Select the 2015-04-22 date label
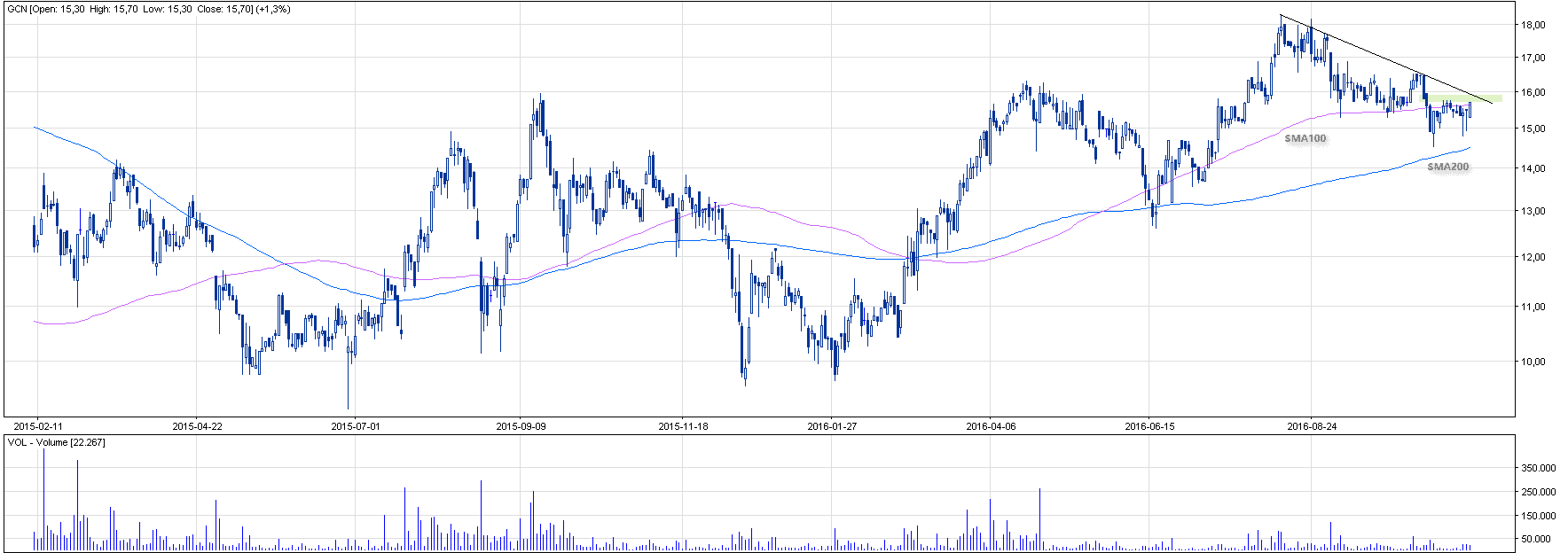Image resolution: width=1568 pixels, height=553 pixels. tap(197, 426)
